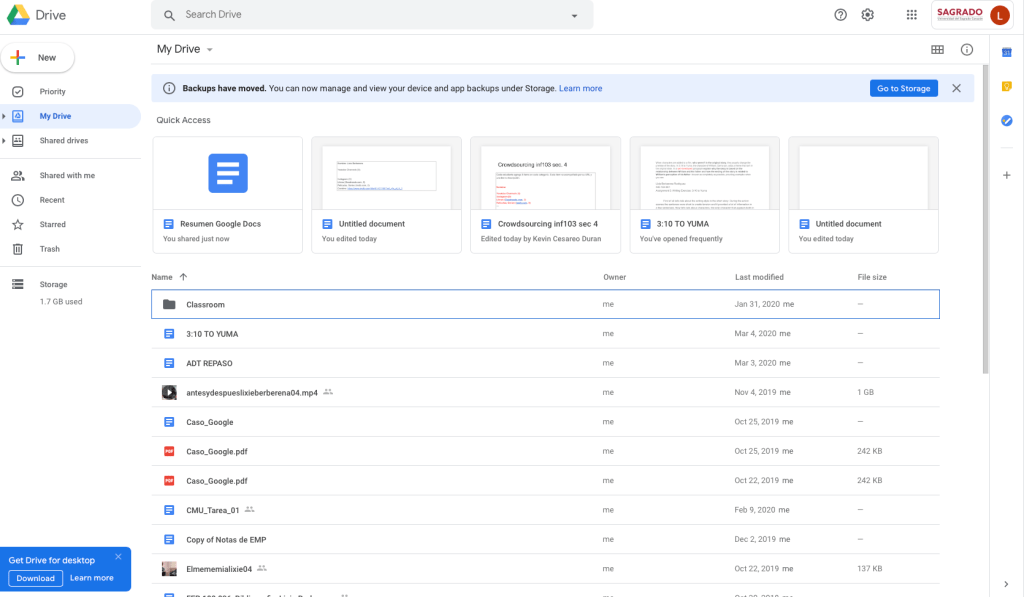Viewport: 1024px width, 597px height.
Task: Click the Trash bin icon in sidebar
Action: point(18,249)
